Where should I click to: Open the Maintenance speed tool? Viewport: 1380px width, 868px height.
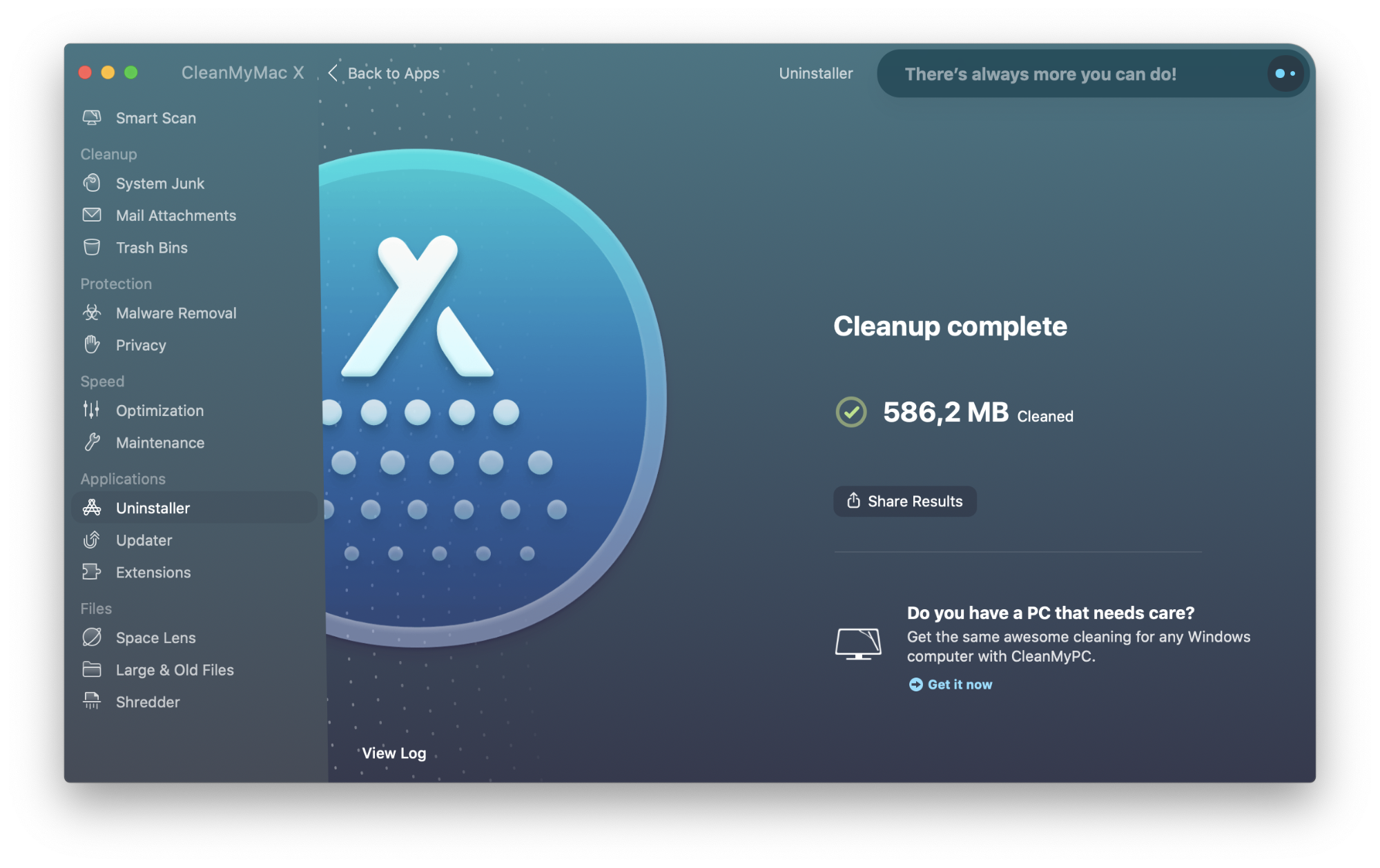160,442
